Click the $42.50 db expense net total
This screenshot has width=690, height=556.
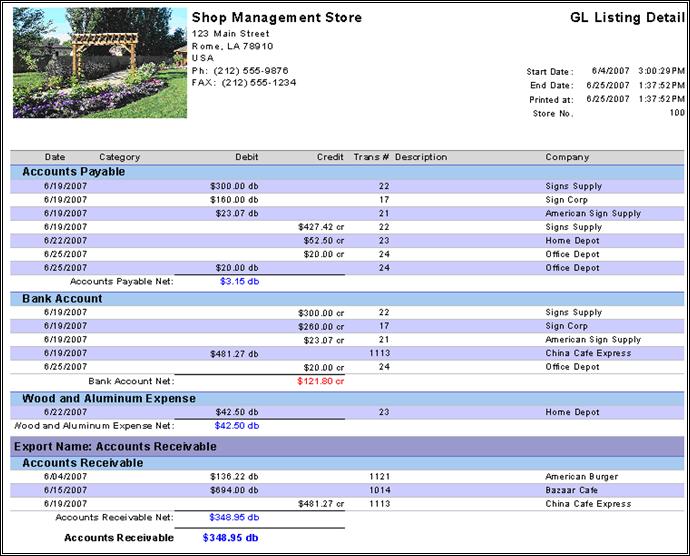pos(237,426)
